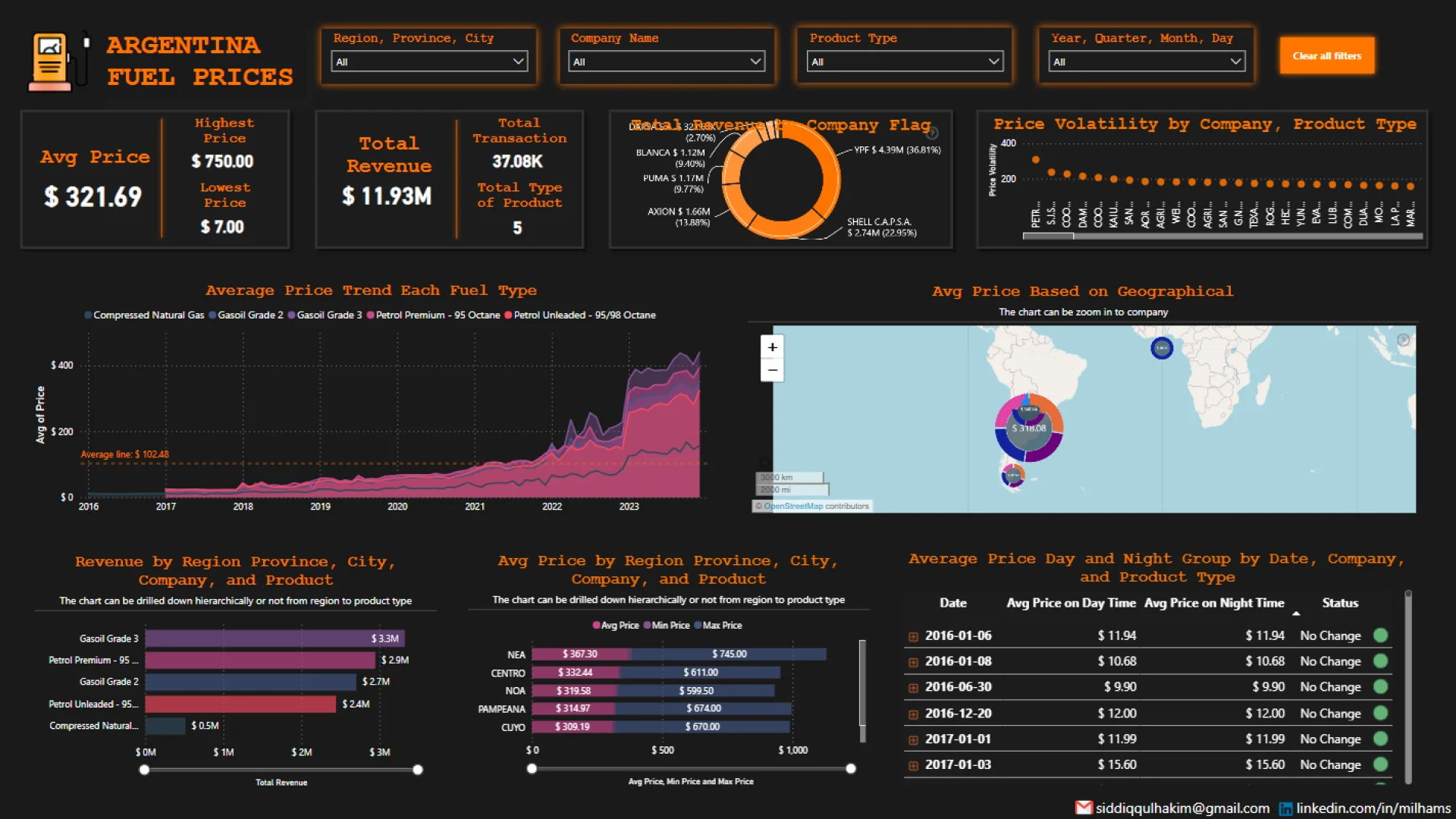Click the green status dot for 2016-01-06

(1381, 635)
